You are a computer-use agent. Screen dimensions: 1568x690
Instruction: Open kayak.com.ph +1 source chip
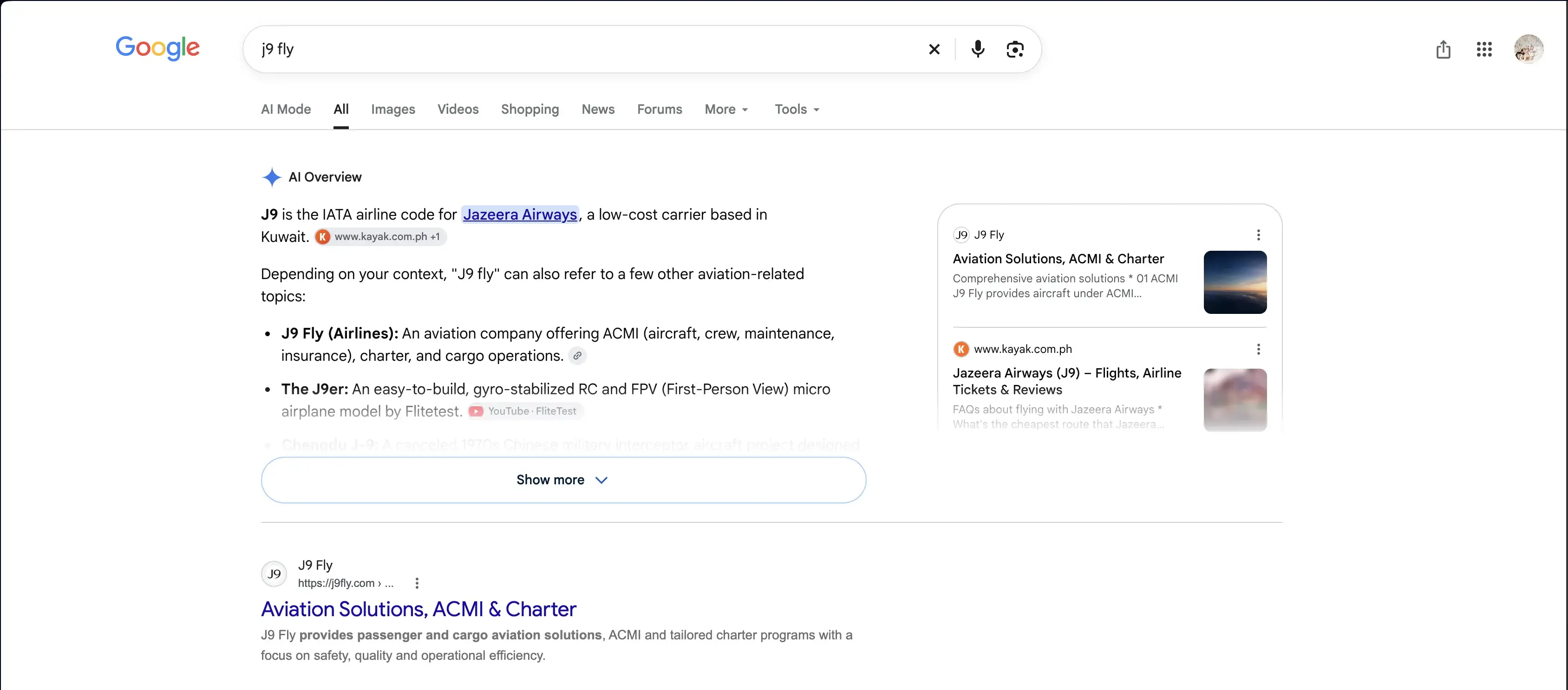point(380,237)
